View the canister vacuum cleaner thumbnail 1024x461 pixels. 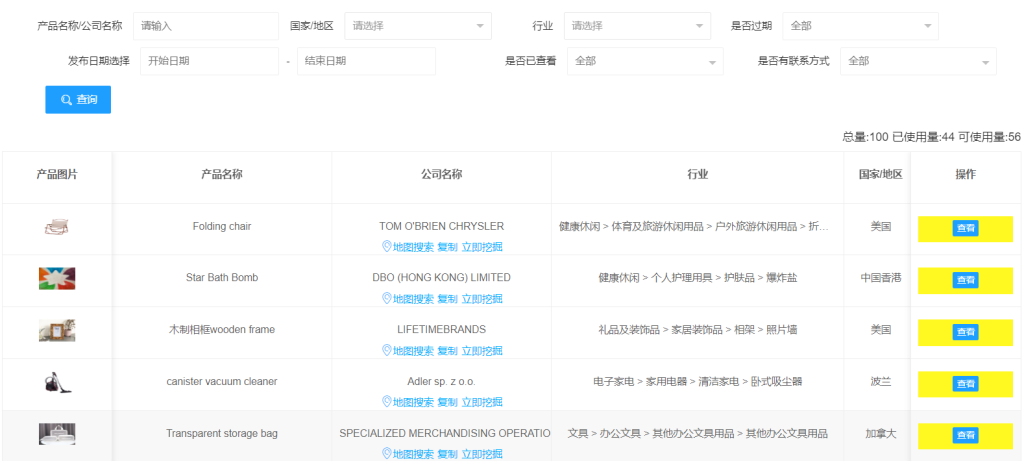[x=57, y=382]
